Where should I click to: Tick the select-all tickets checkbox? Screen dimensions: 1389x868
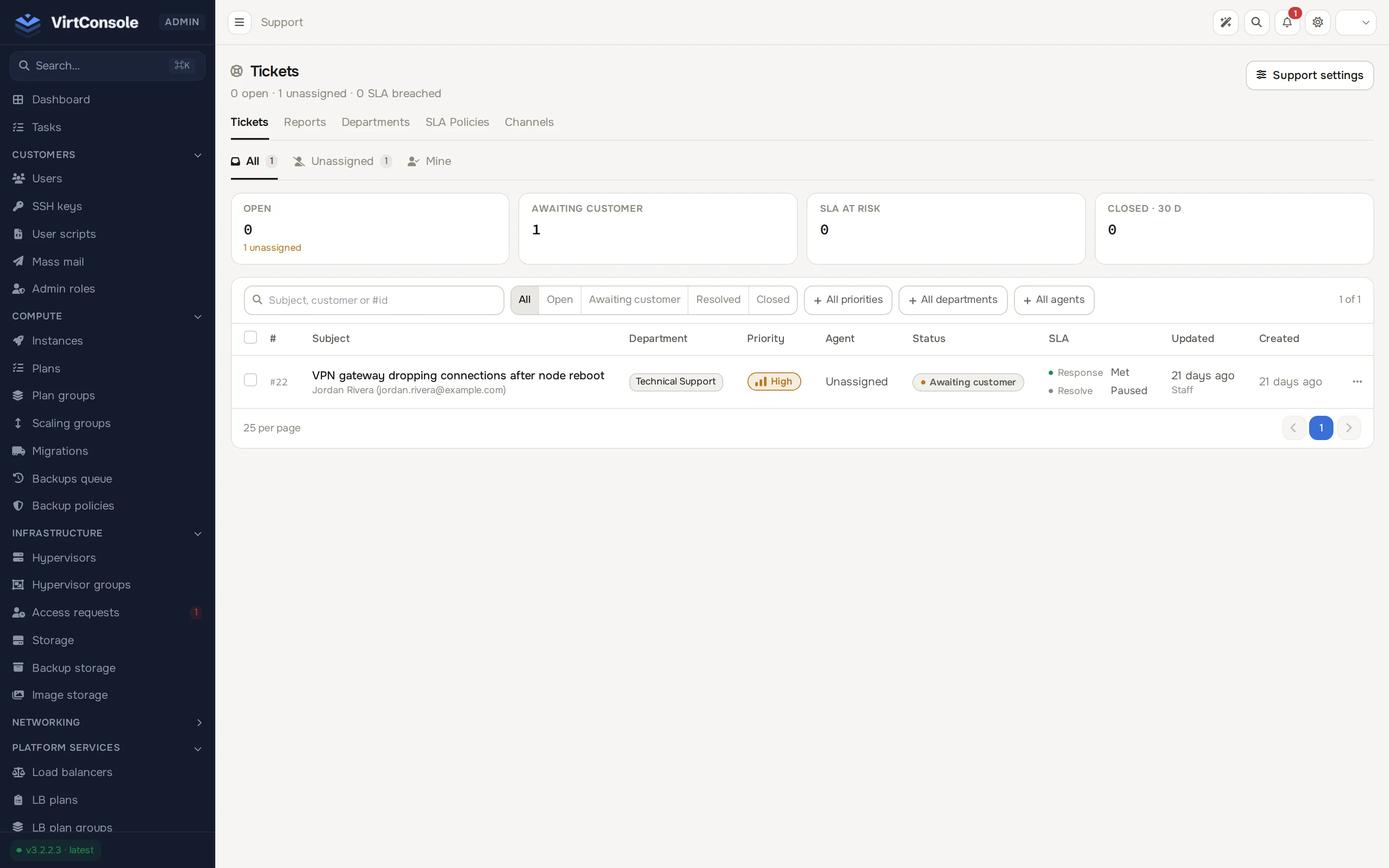coord(250,338)
